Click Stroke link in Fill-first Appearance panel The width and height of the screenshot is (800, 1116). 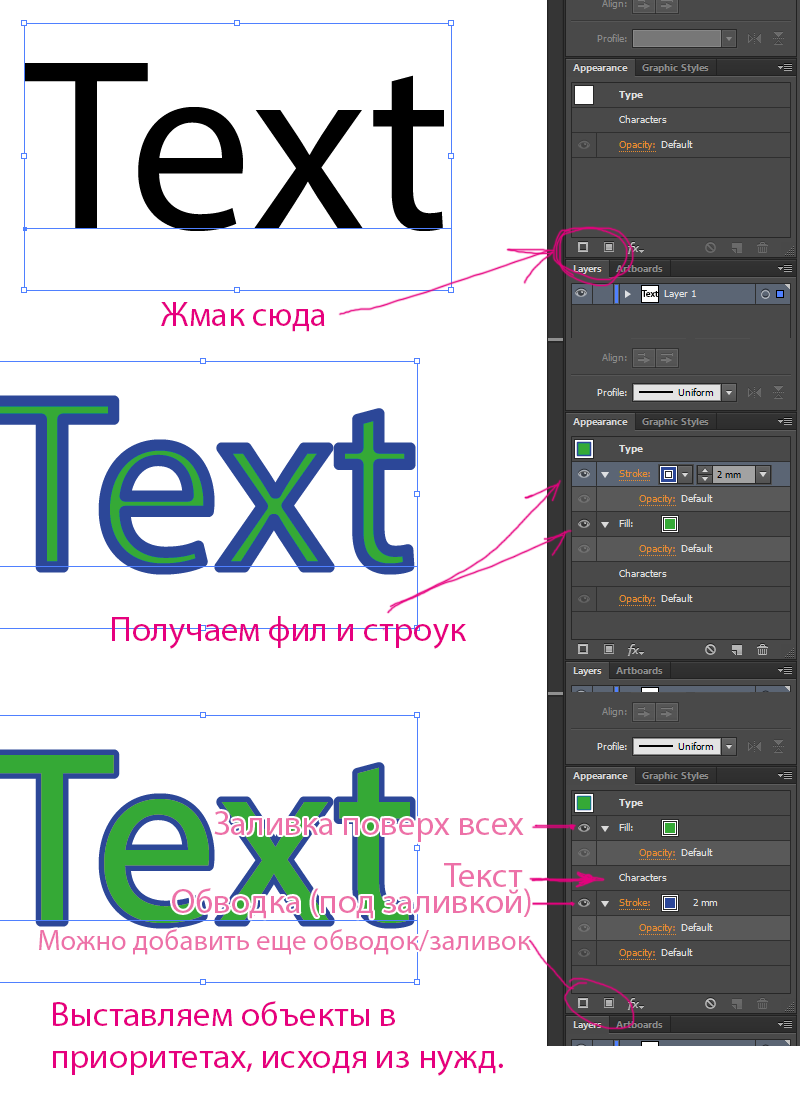coord(634,902)
